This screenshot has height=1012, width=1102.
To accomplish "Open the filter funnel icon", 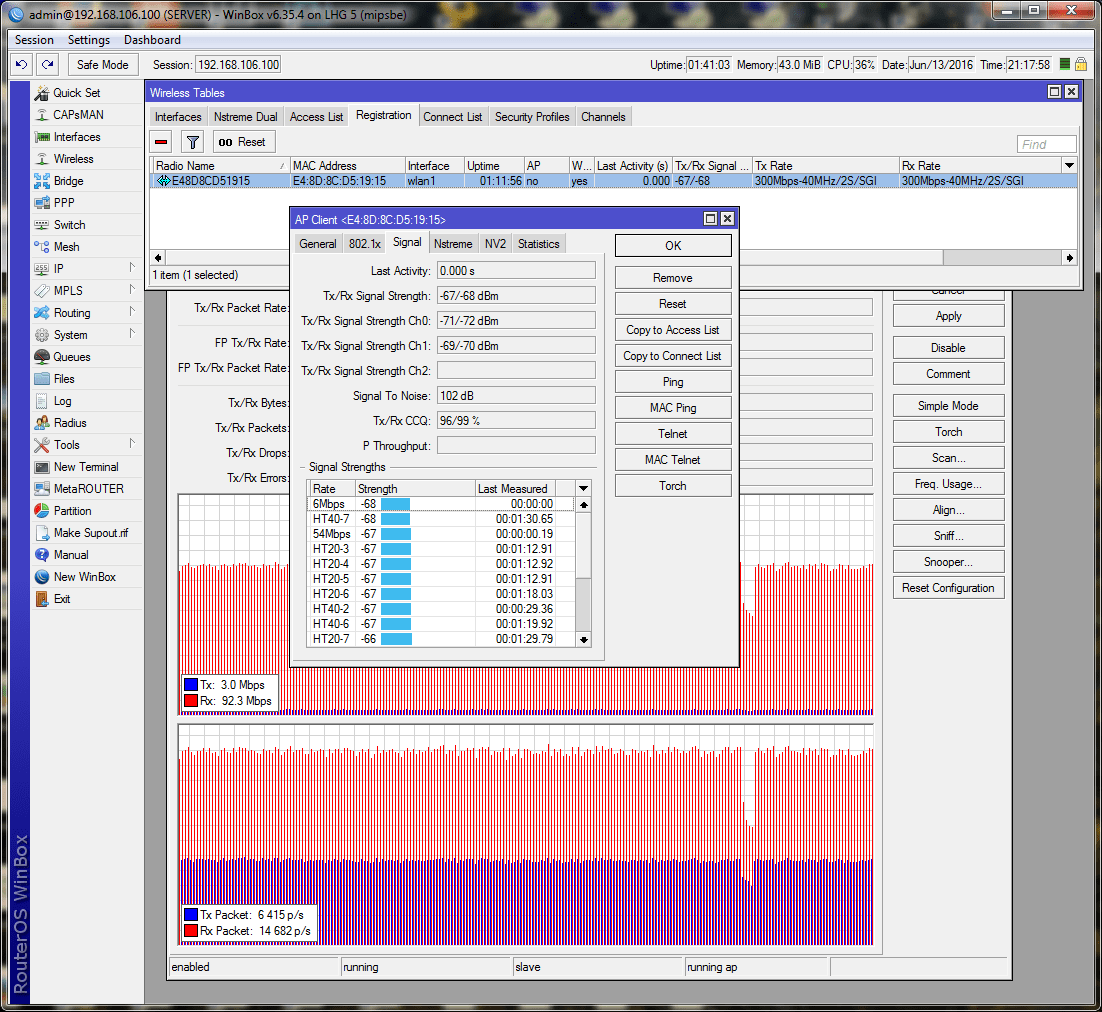I will (193, 142).
